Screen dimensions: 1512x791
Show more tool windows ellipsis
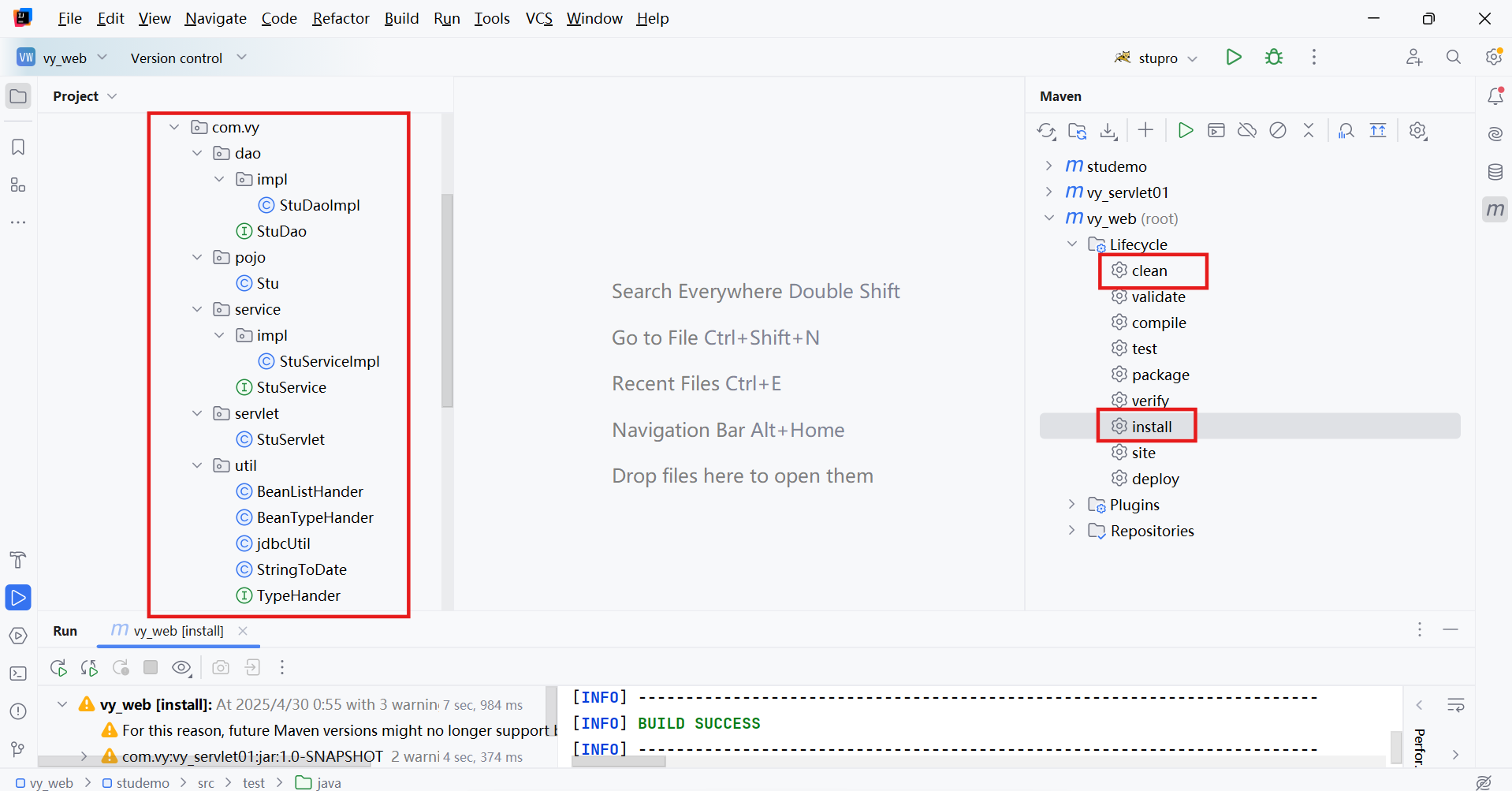(18, 222)
